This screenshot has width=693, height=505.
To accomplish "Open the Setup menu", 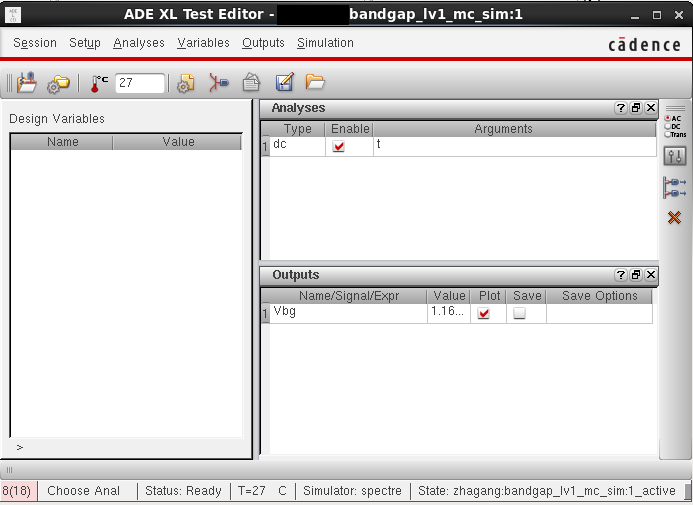I will click(x=85, y=43).
